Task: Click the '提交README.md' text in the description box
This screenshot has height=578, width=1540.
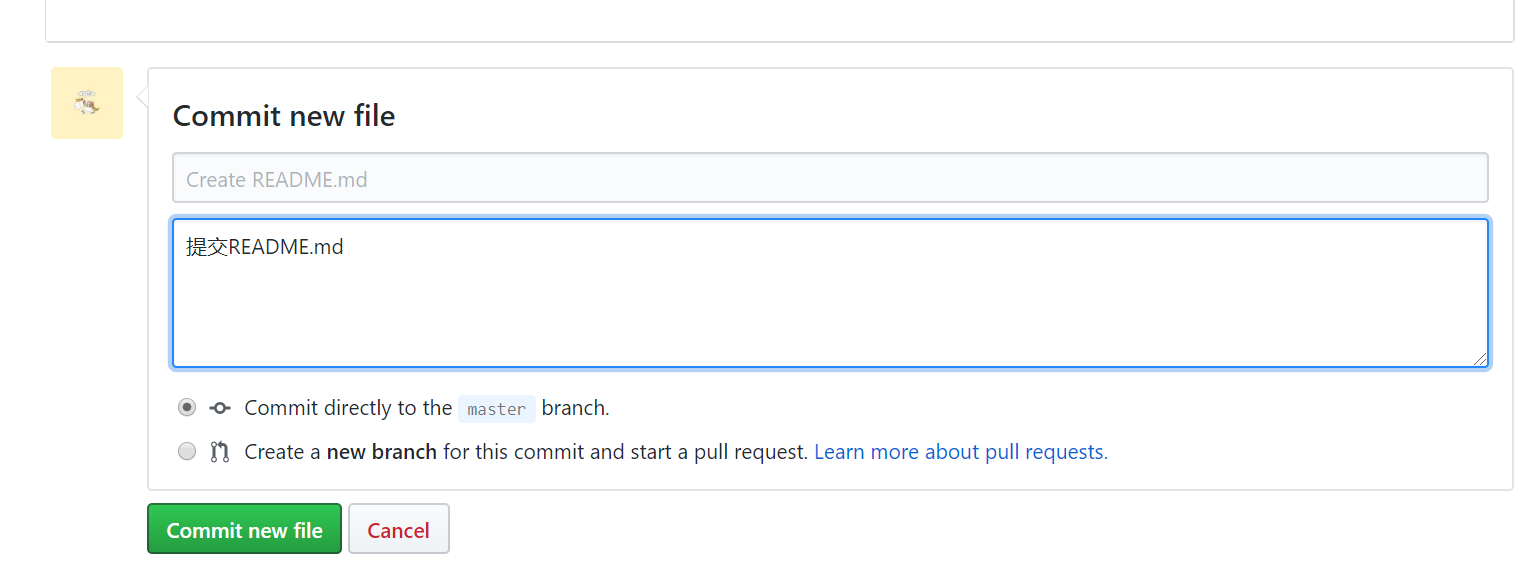Action: point(265,247)
